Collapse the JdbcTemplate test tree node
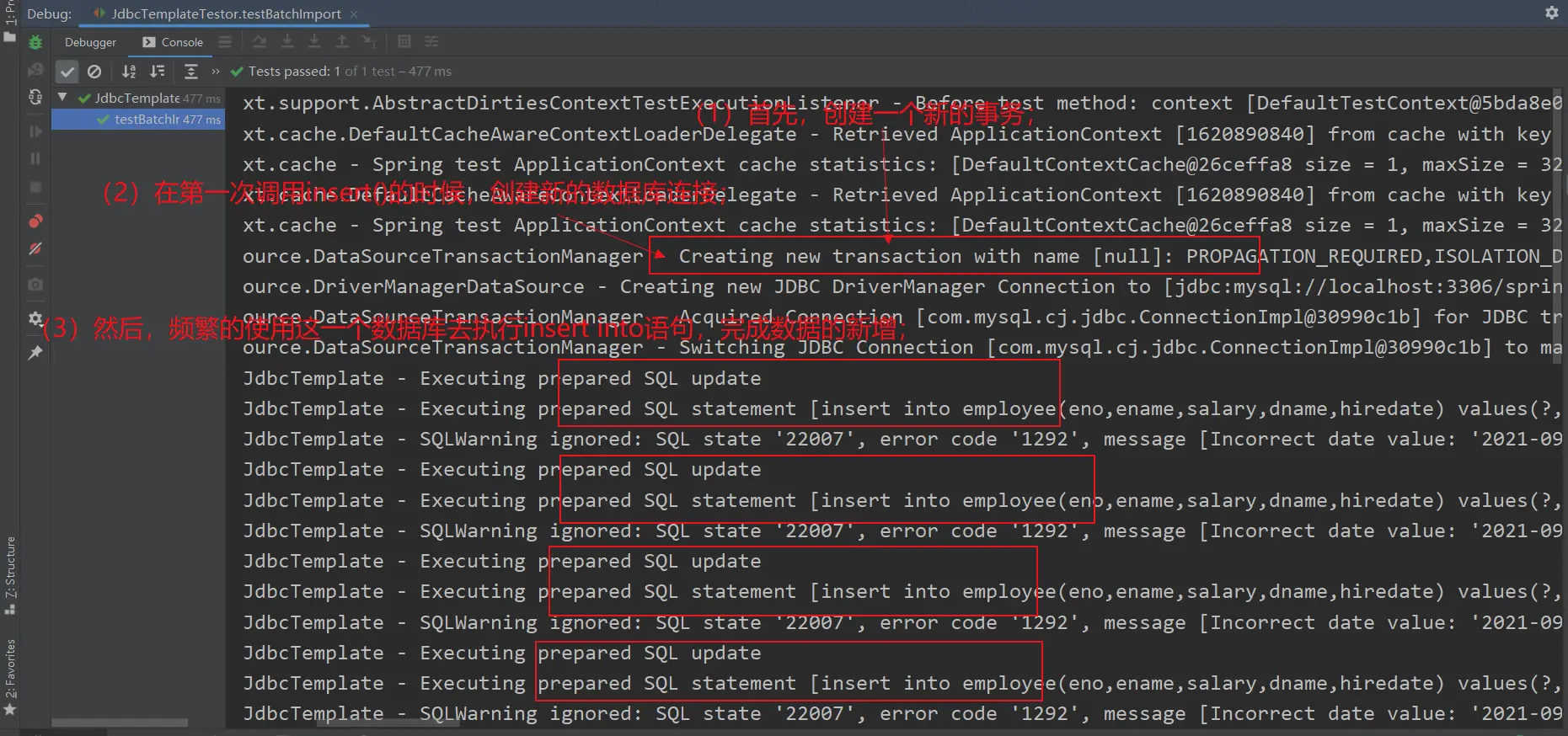The height and width of the screenshot is (736, 1568). pos(62,98)
